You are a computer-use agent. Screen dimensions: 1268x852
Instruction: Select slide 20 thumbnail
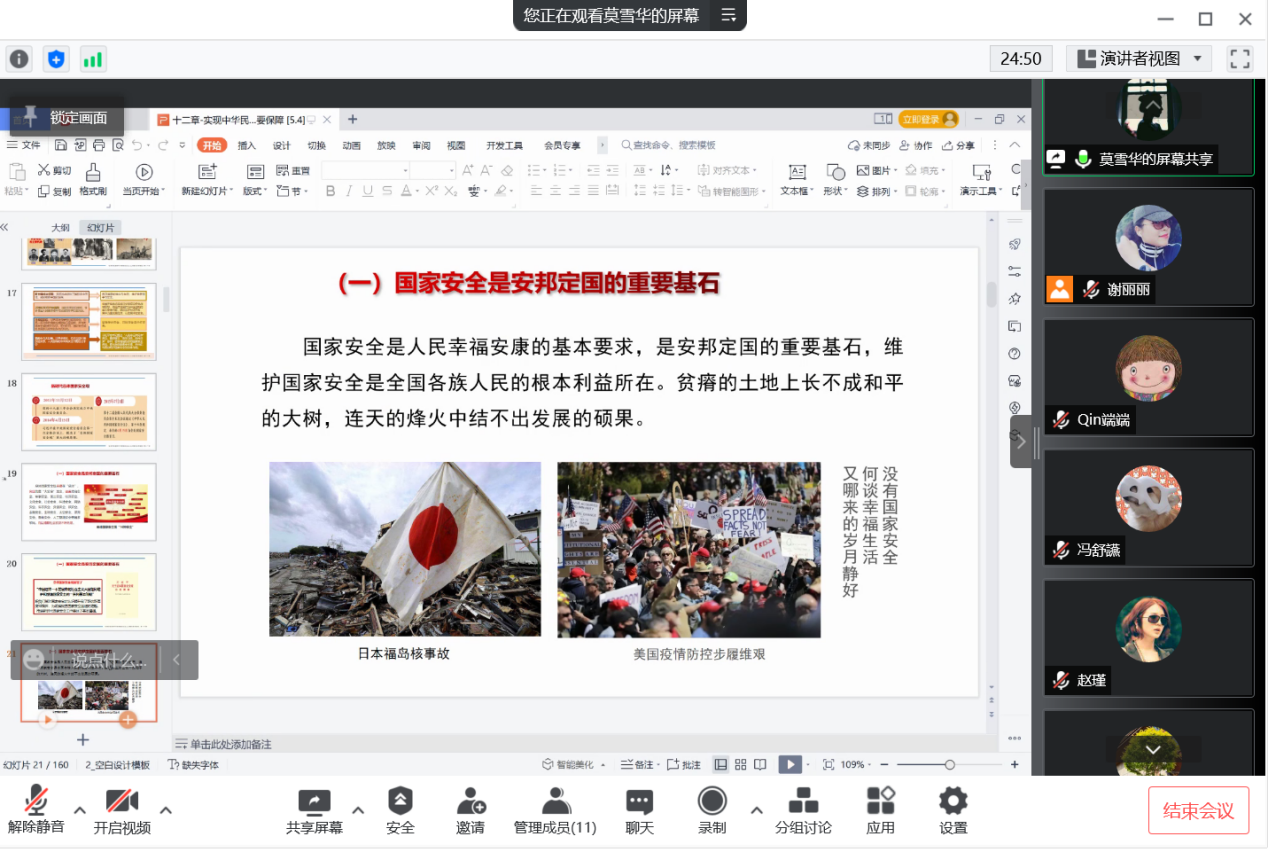[89, 592]
